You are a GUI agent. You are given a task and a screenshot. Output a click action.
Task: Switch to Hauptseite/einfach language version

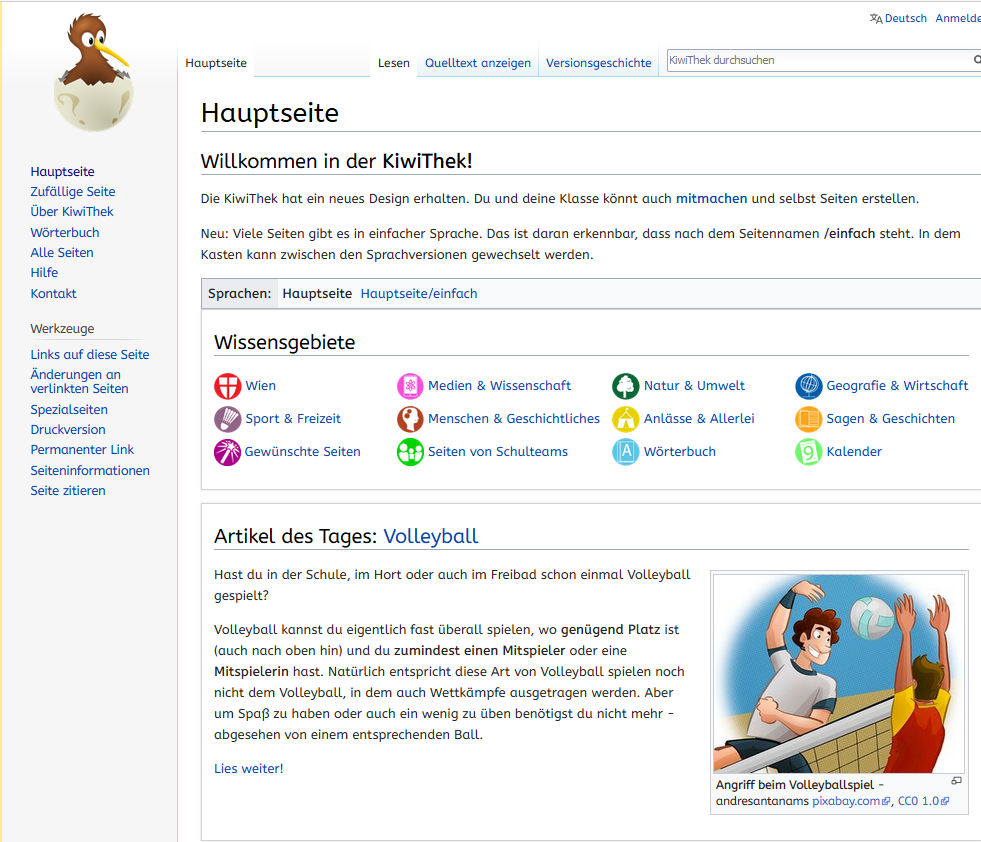tap(419, 294)
